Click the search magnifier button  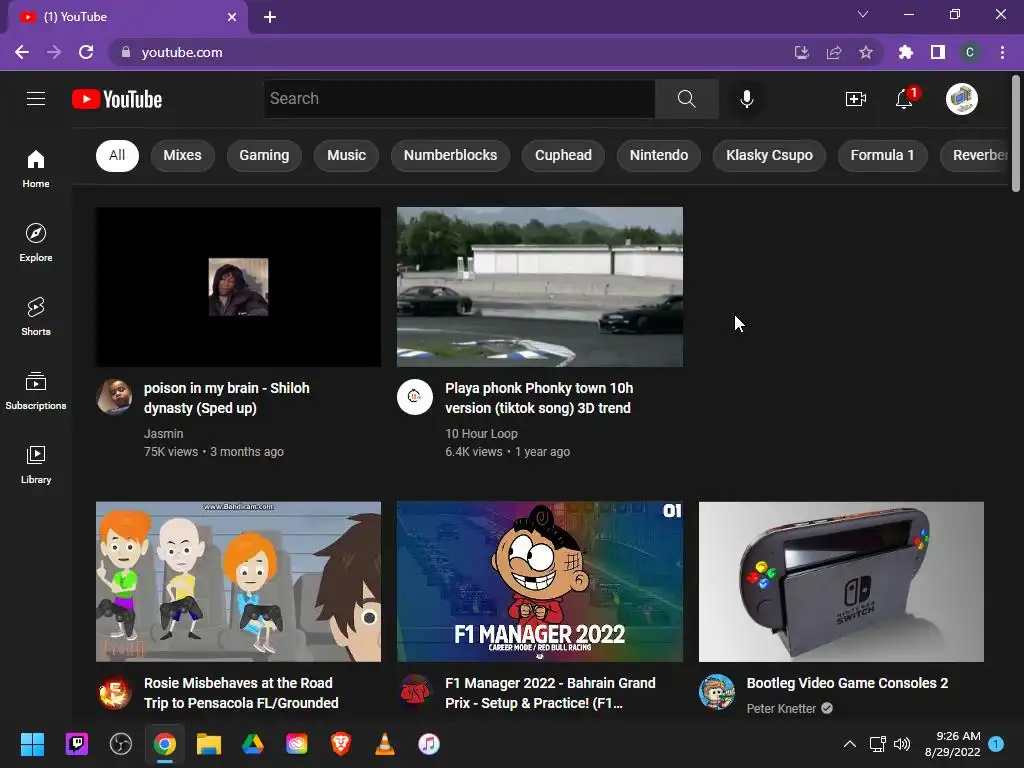pyautogui.click(x=686, y=99)
